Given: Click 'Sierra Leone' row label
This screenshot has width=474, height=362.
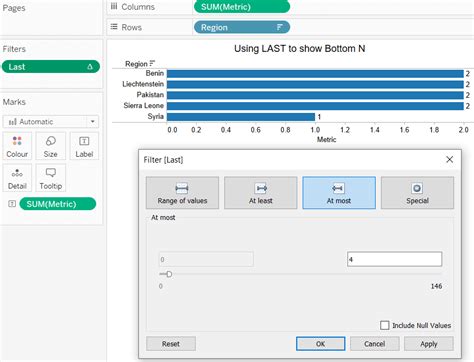Looking at the screenshot, I should tap(144, 106).
